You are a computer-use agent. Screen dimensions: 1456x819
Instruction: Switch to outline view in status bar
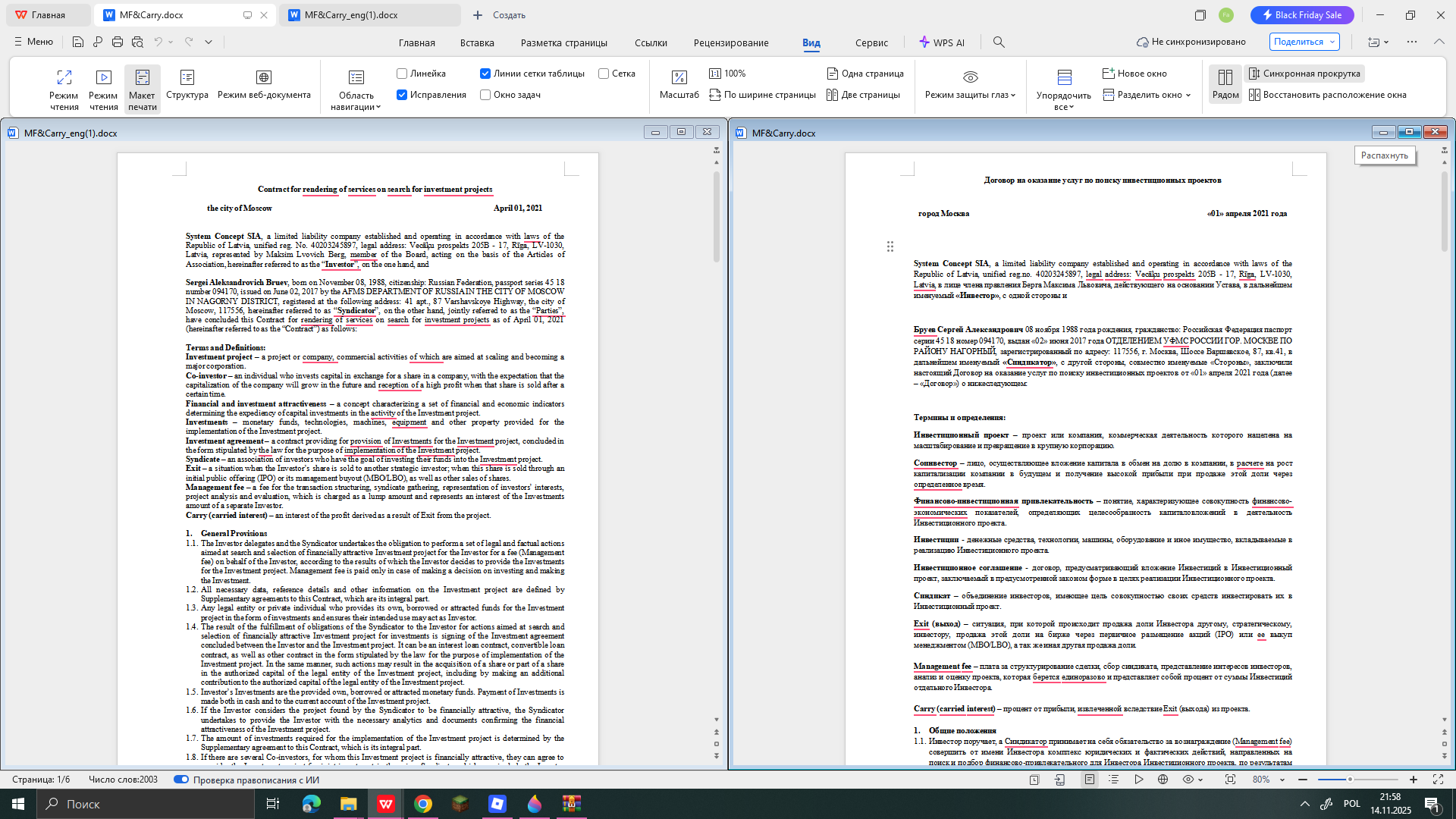(x=1113, y=780)
